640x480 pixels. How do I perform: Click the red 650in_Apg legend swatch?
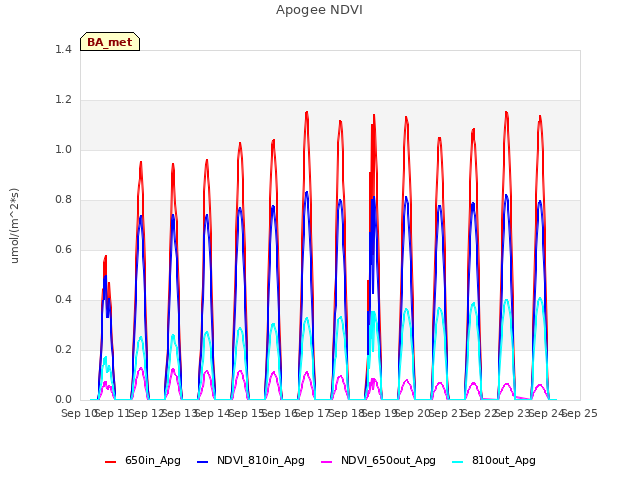pos(110,462)
